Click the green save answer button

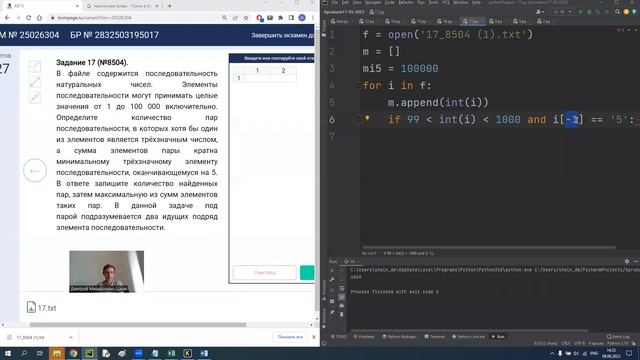[307, 273]
